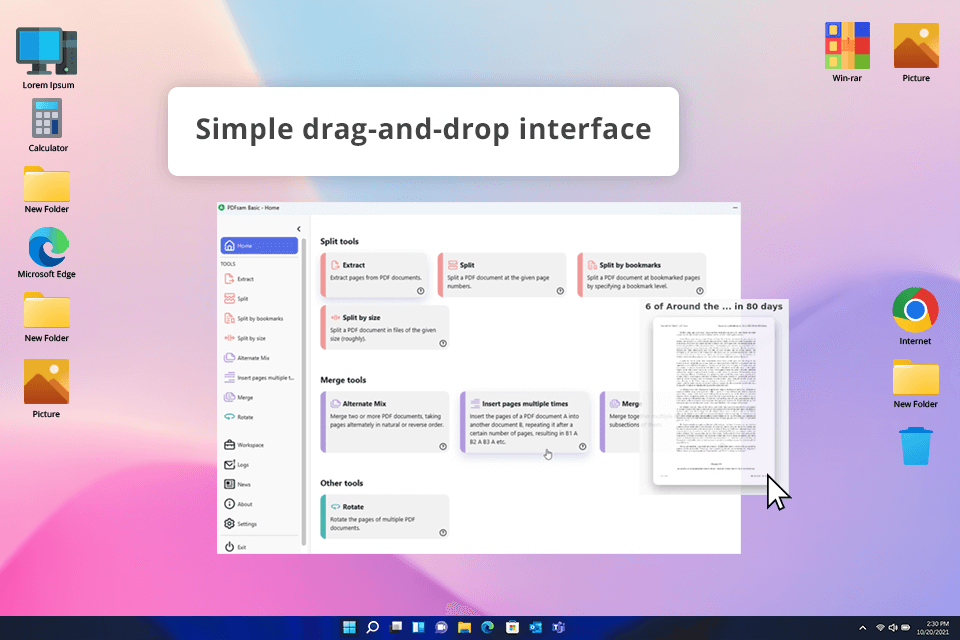Show hidden tray icons chevron
The height and width of the screenshot is (640, 960).
(863, 628)
